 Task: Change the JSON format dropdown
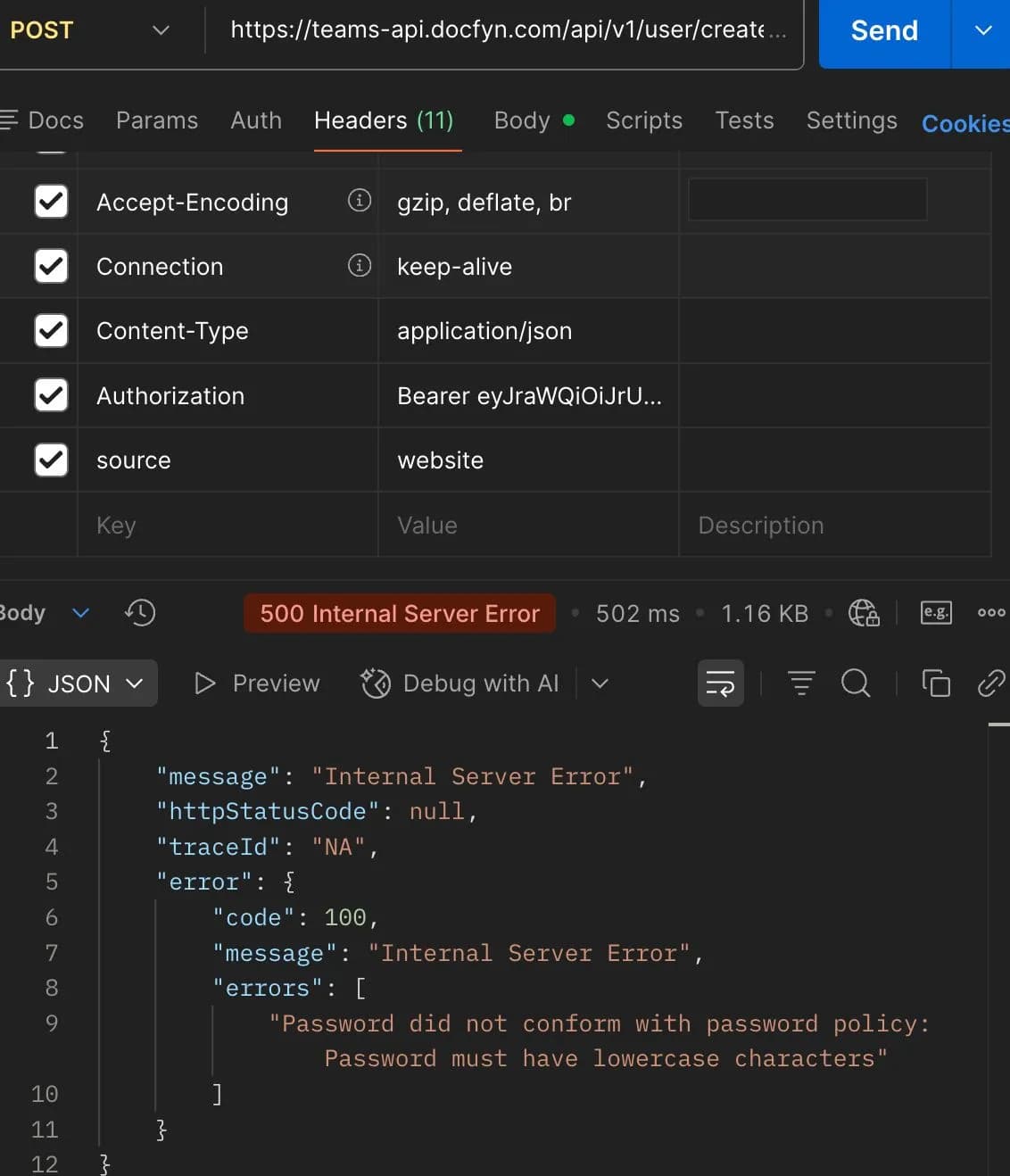79,683
